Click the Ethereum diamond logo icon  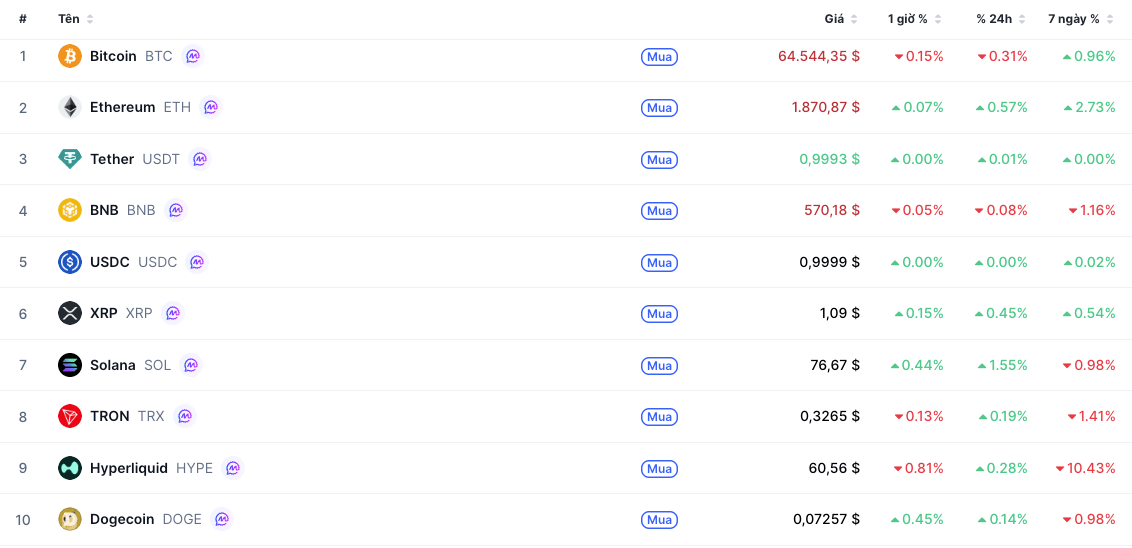pos(70,107)
